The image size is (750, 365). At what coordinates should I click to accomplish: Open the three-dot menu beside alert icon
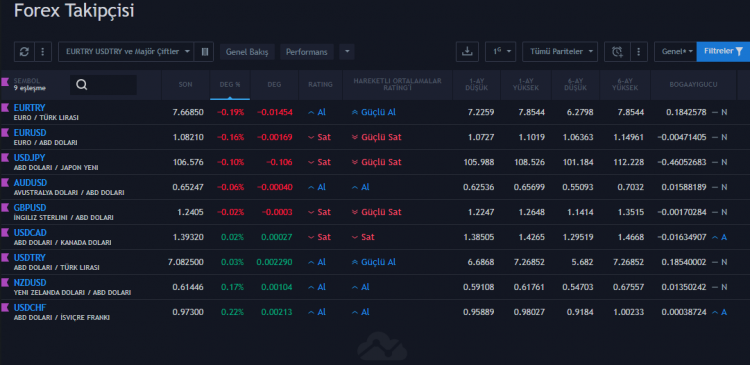coord(639,52)
